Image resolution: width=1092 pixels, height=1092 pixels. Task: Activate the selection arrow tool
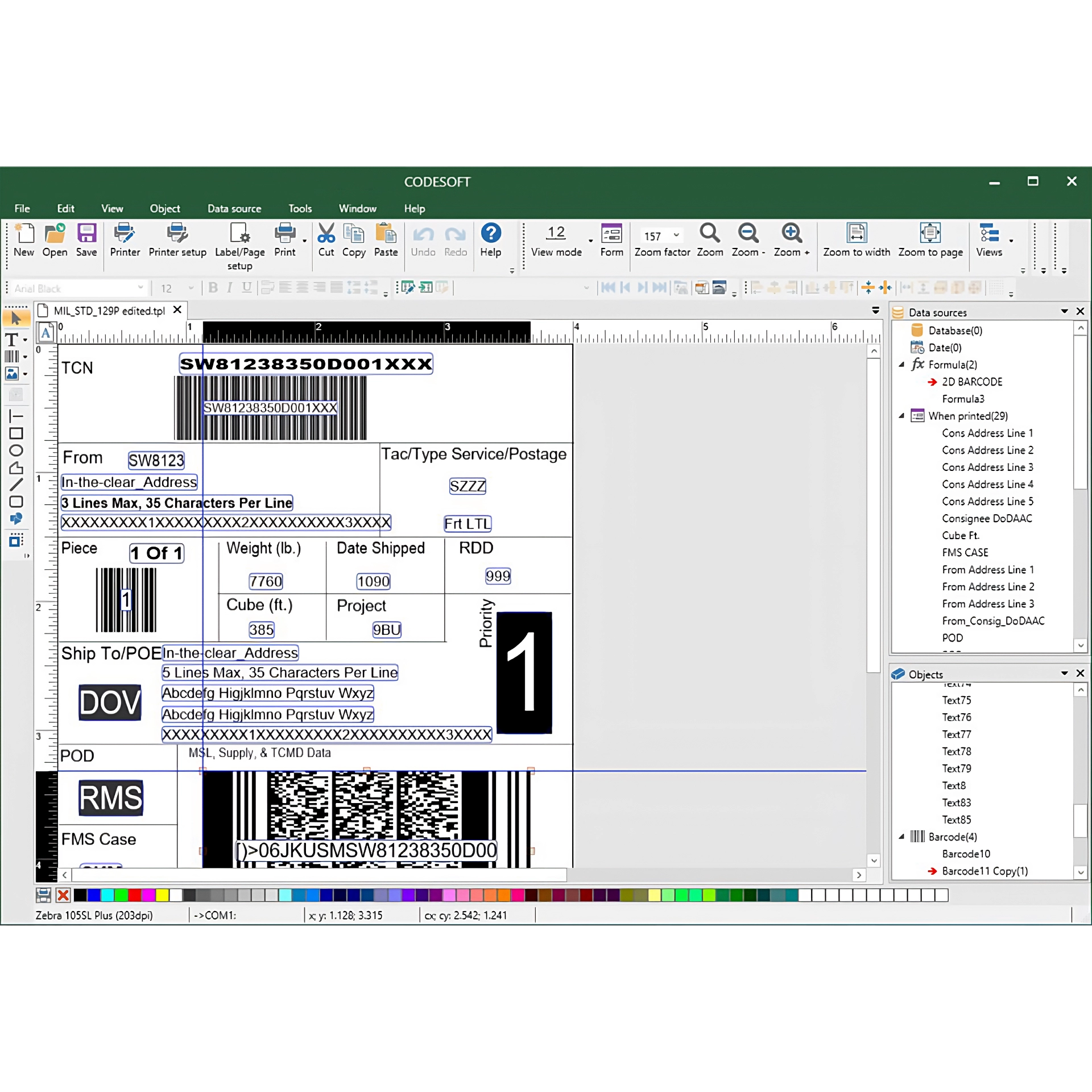[16, 318]
